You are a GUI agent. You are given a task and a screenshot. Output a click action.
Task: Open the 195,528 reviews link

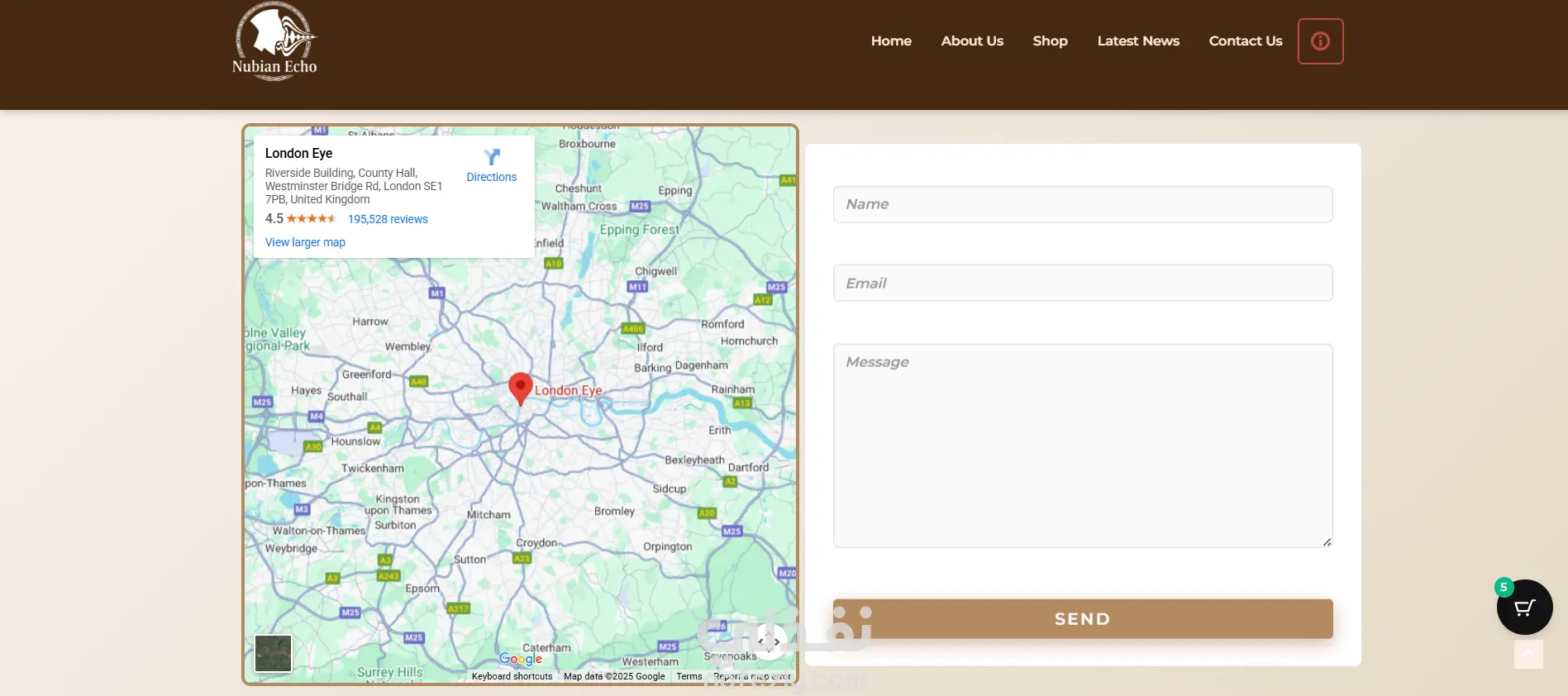coord(388,219)
